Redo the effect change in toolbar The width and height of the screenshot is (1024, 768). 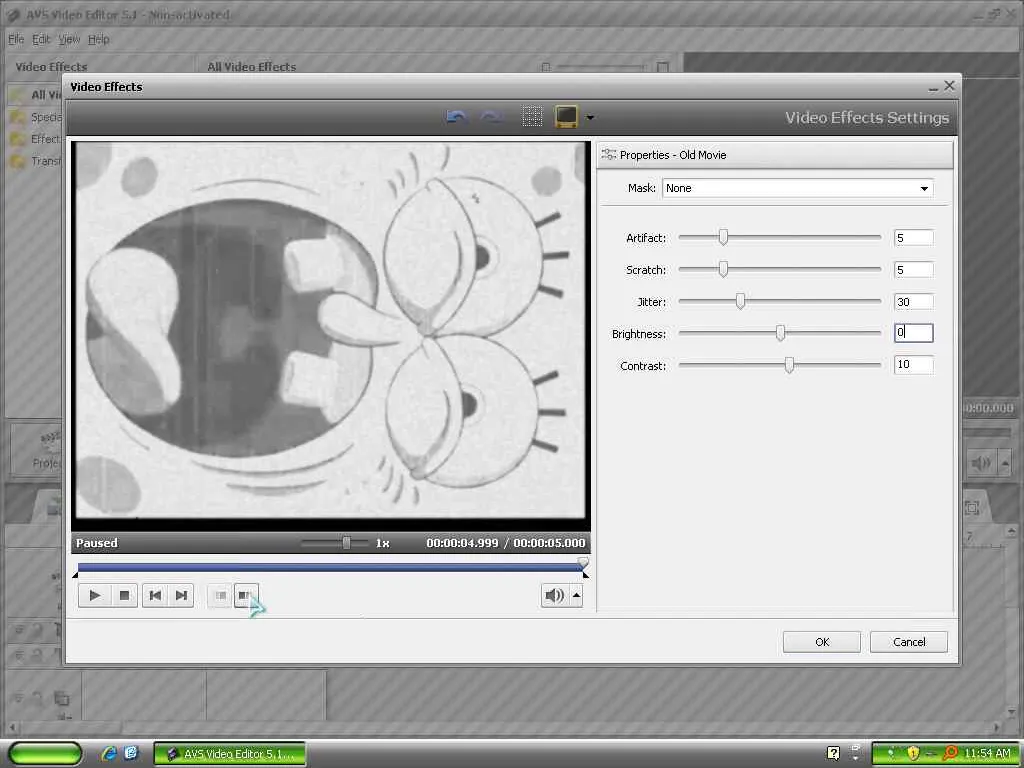(490, 117)
